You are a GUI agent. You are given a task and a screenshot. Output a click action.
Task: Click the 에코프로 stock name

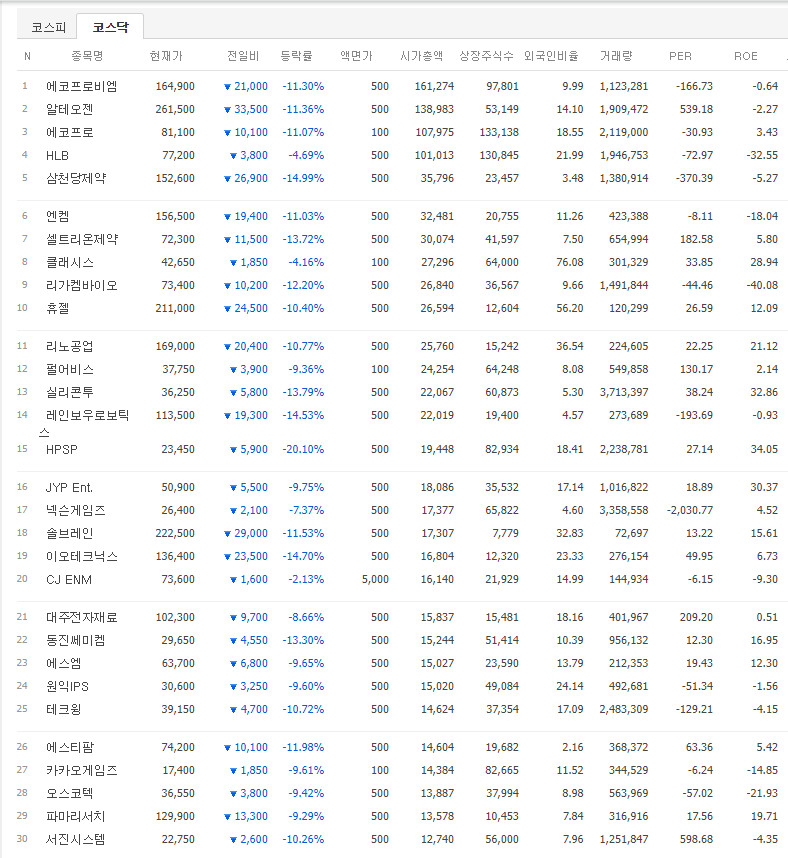click(69, 132)
